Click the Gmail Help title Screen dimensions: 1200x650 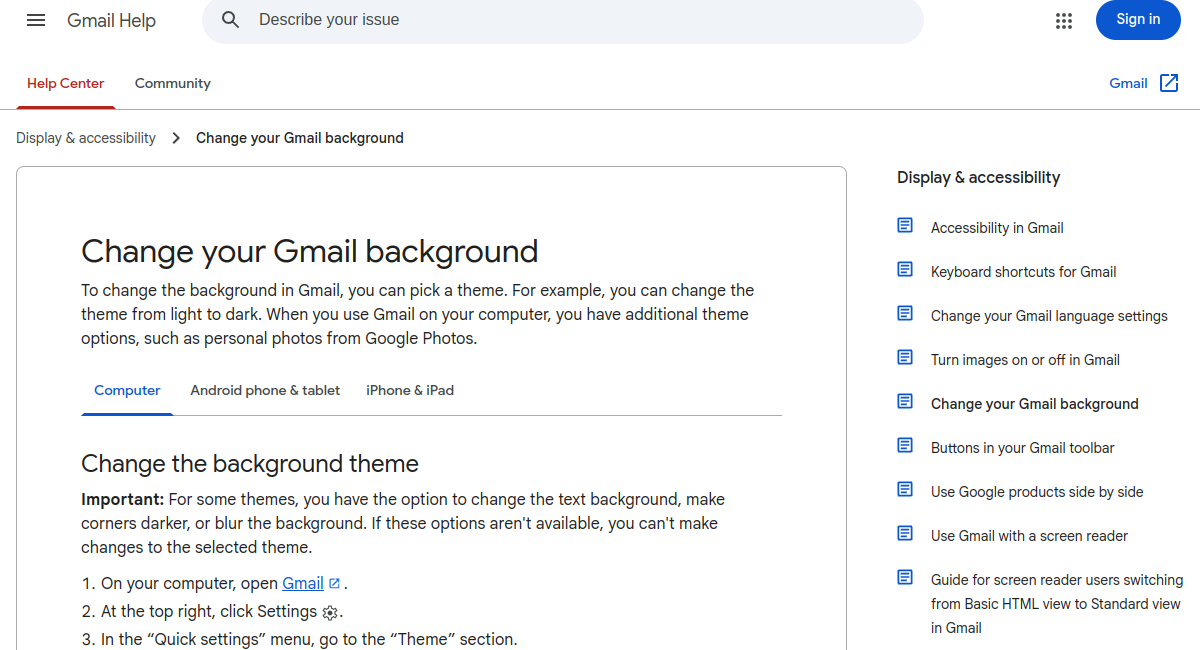(x=111, y=20)
